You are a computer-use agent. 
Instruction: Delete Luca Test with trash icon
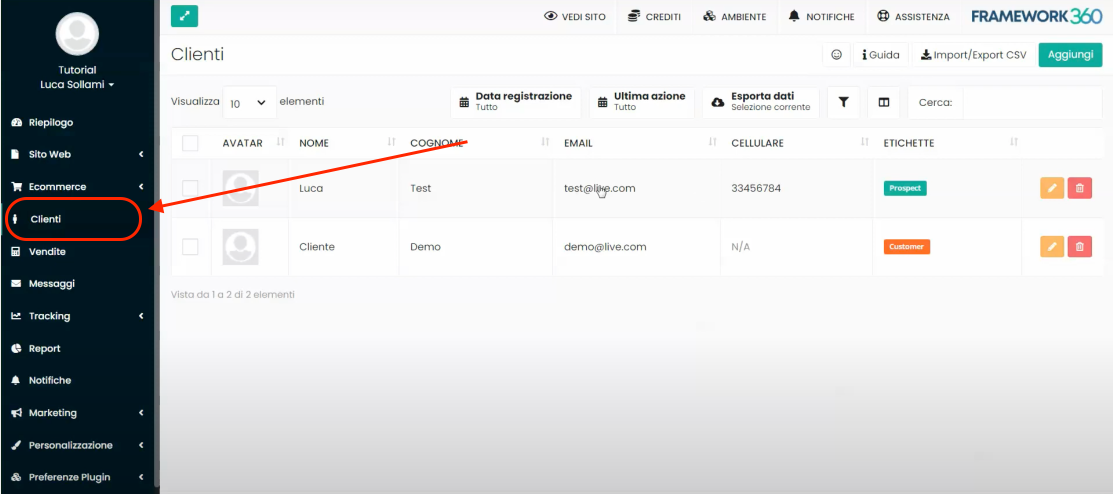point(1080,188)
